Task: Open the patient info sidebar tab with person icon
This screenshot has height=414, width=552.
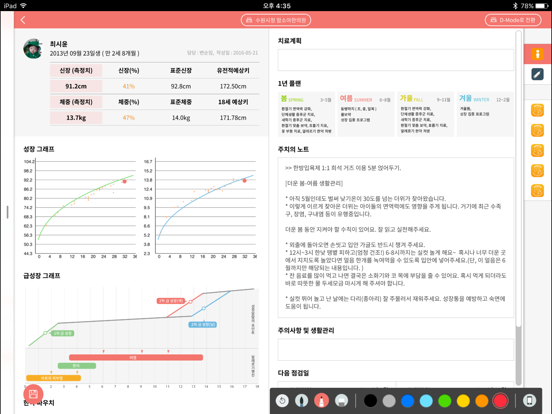Action: pos(537,54)
